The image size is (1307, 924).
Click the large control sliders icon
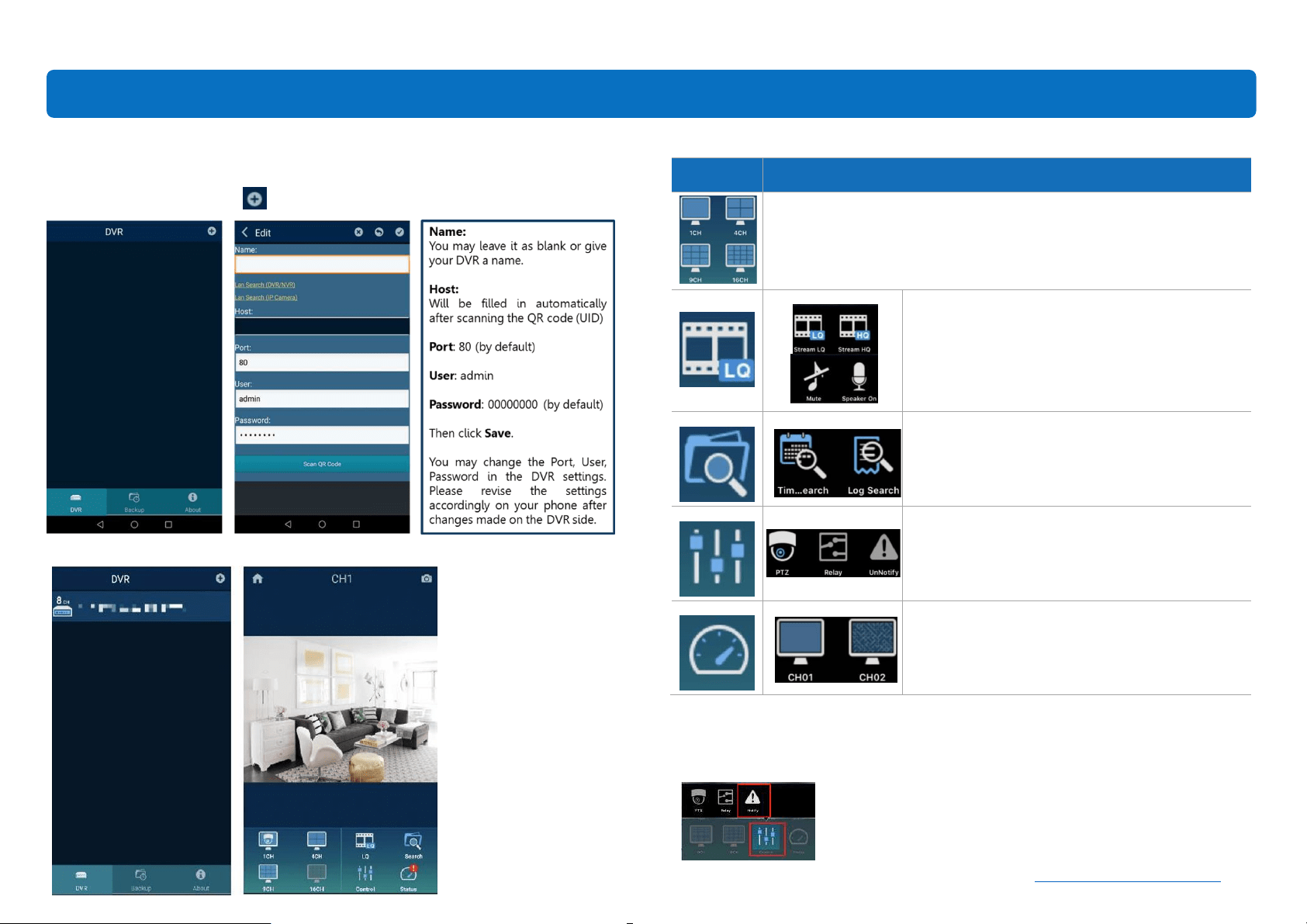[717, 559]
